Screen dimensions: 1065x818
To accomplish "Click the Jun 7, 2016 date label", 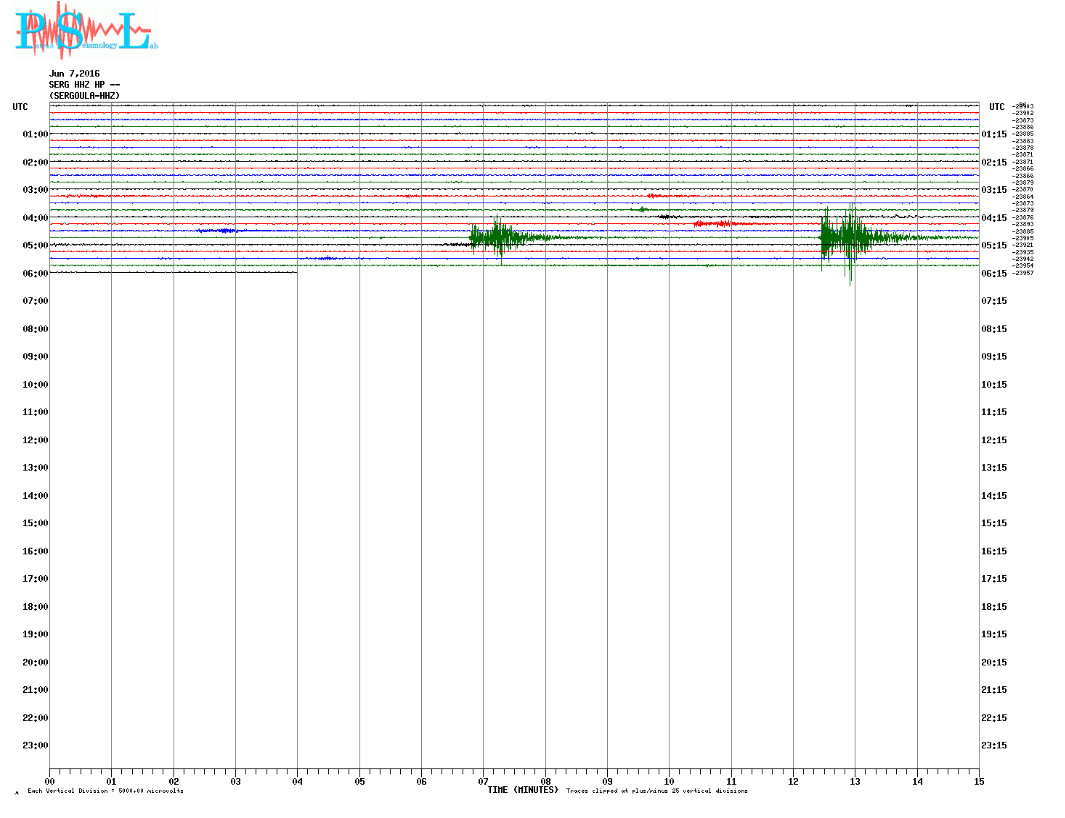I will click(74, 74).
